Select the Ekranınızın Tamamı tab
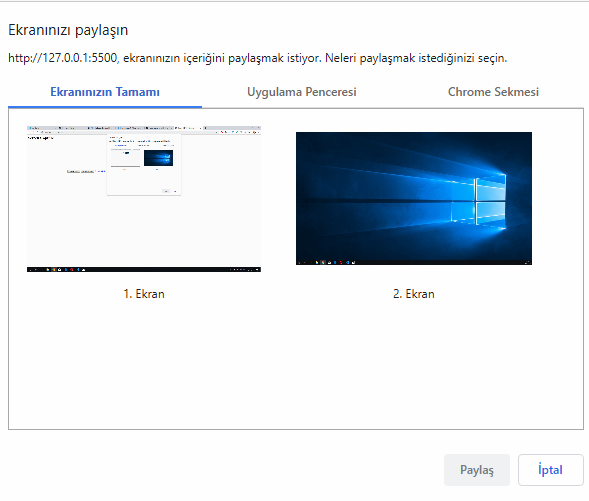589x501 pixels. click(105, 92)
